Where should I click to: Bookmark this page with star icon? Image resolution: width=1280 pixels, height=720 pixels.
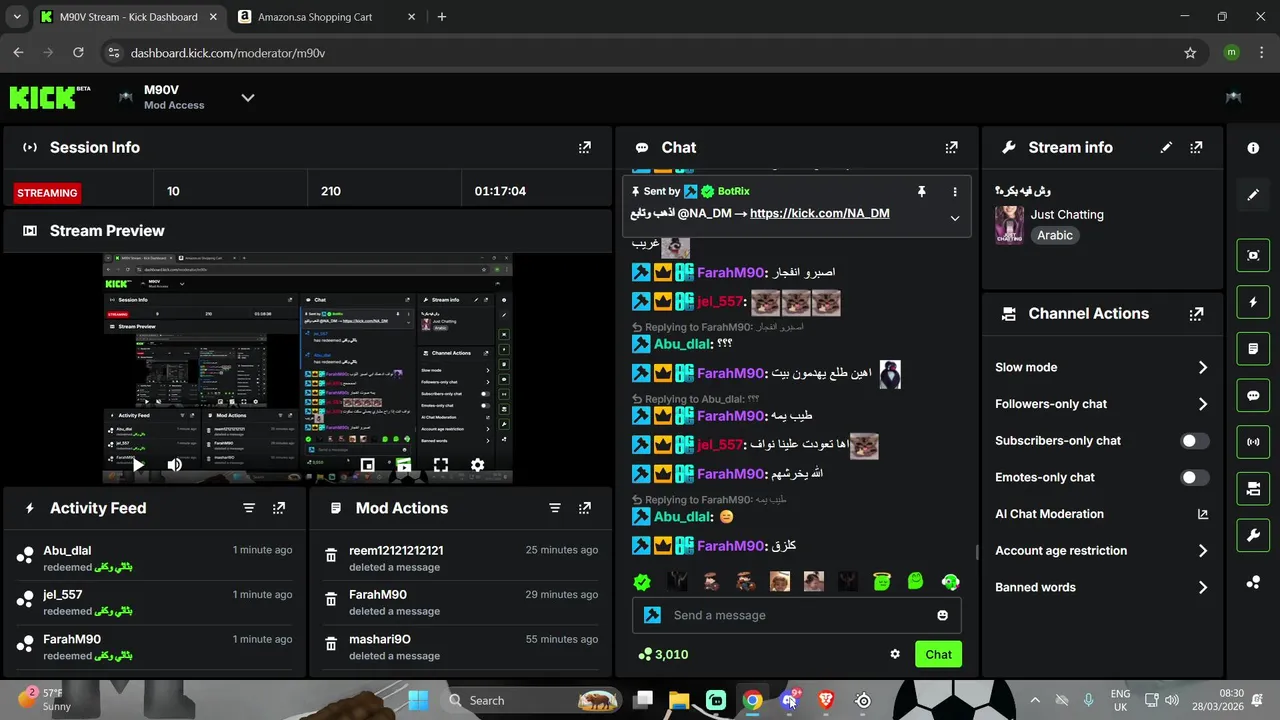(1190, 53)
